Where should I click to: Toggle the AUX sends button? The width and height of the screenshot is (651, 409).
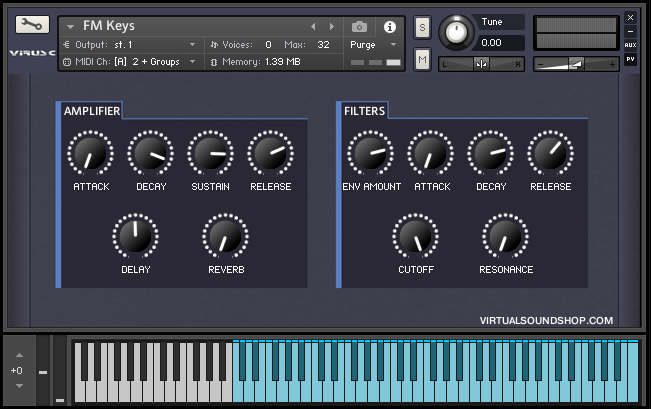pyautogui.click(x=630, y=45)
